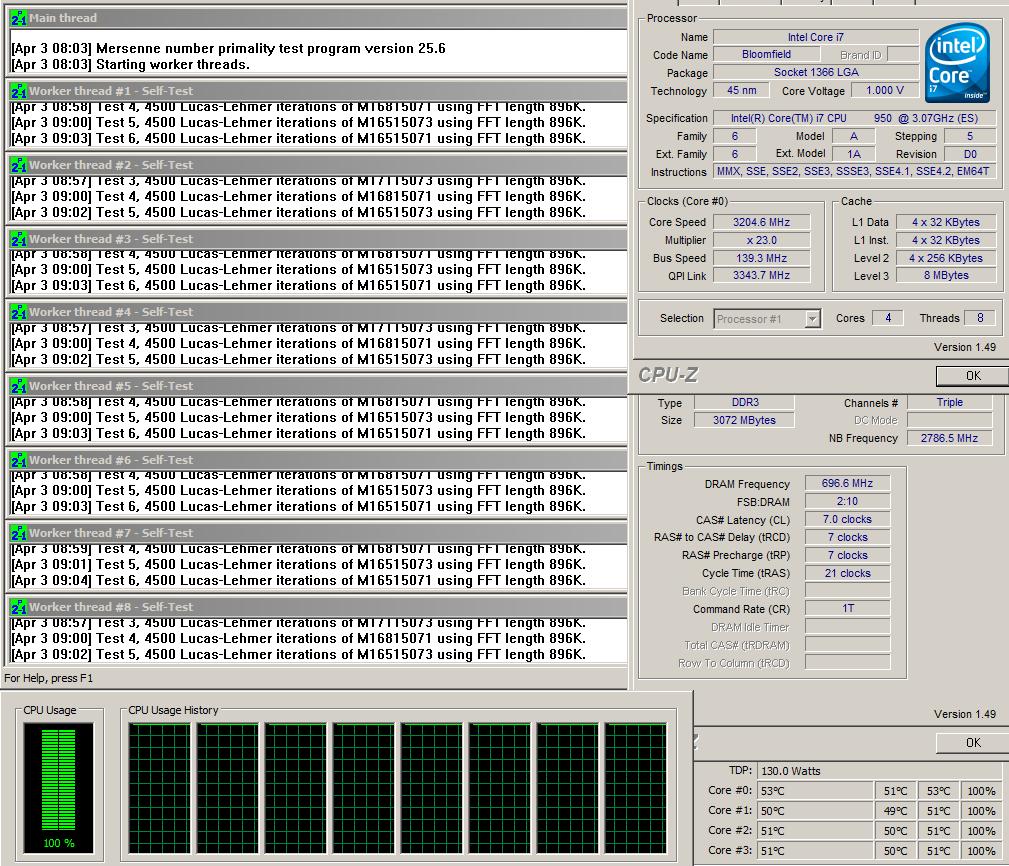Click the Level 2 cache value
This screenshot has height=866, width=1009.
[946, 258]
